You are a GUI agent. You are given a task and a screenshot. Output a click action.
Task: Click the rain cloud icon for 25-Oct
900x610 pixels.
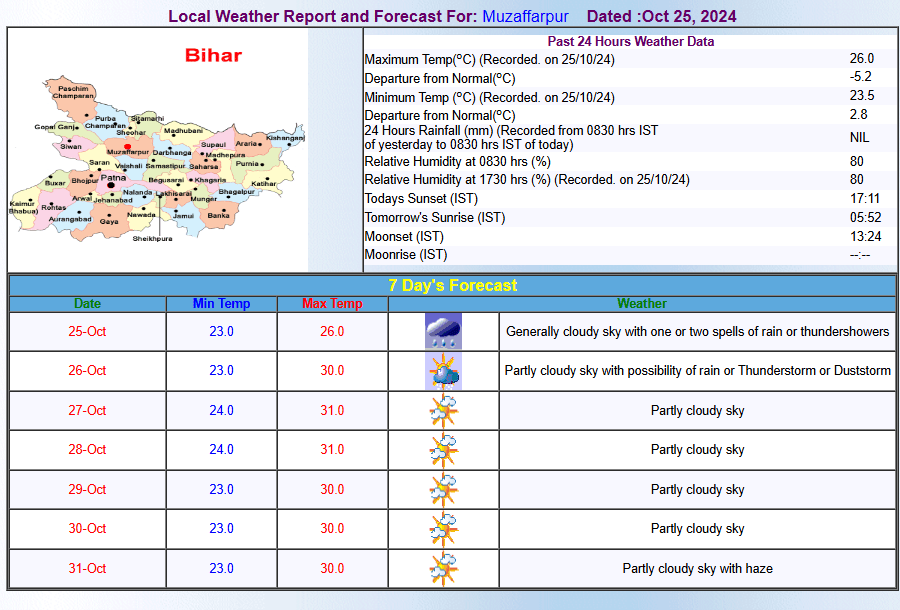(x=443, y=332)
